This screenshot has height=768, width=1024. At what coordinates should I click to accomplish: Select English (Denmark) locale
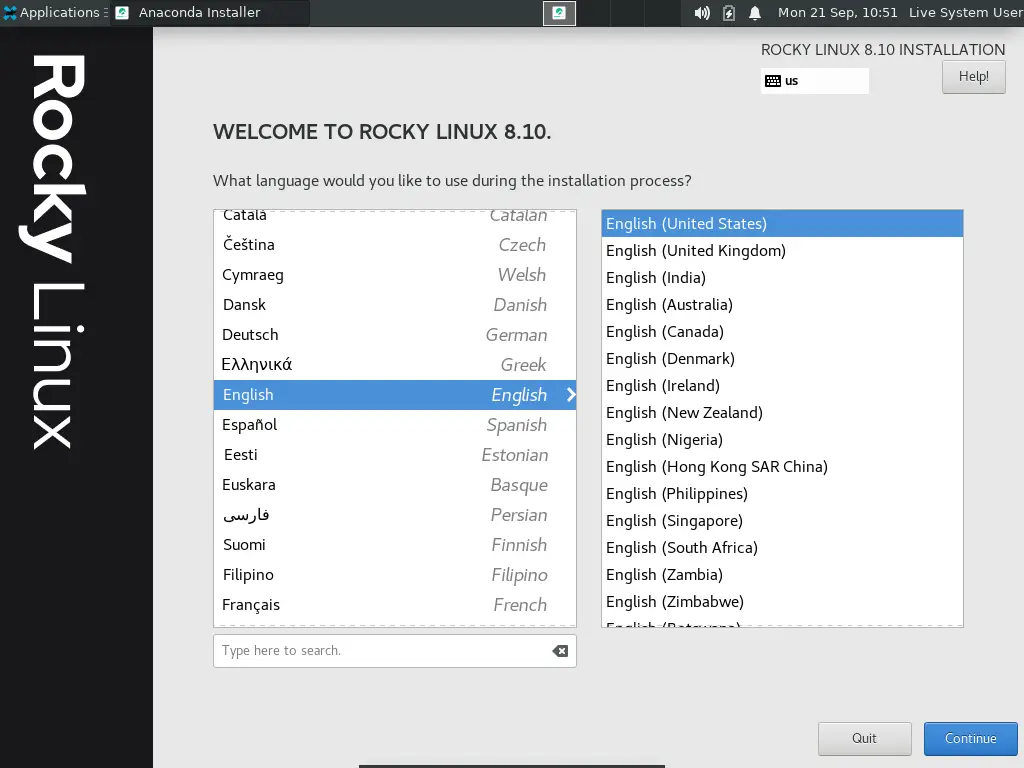[x=782, y=359]
